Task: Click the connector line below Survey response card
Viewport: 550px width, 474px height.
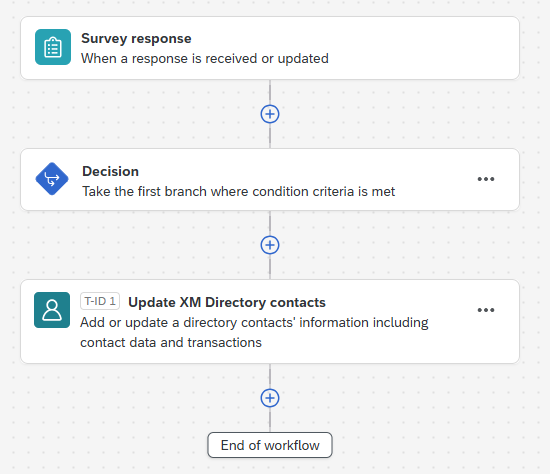Action: [x=270, y=92]
